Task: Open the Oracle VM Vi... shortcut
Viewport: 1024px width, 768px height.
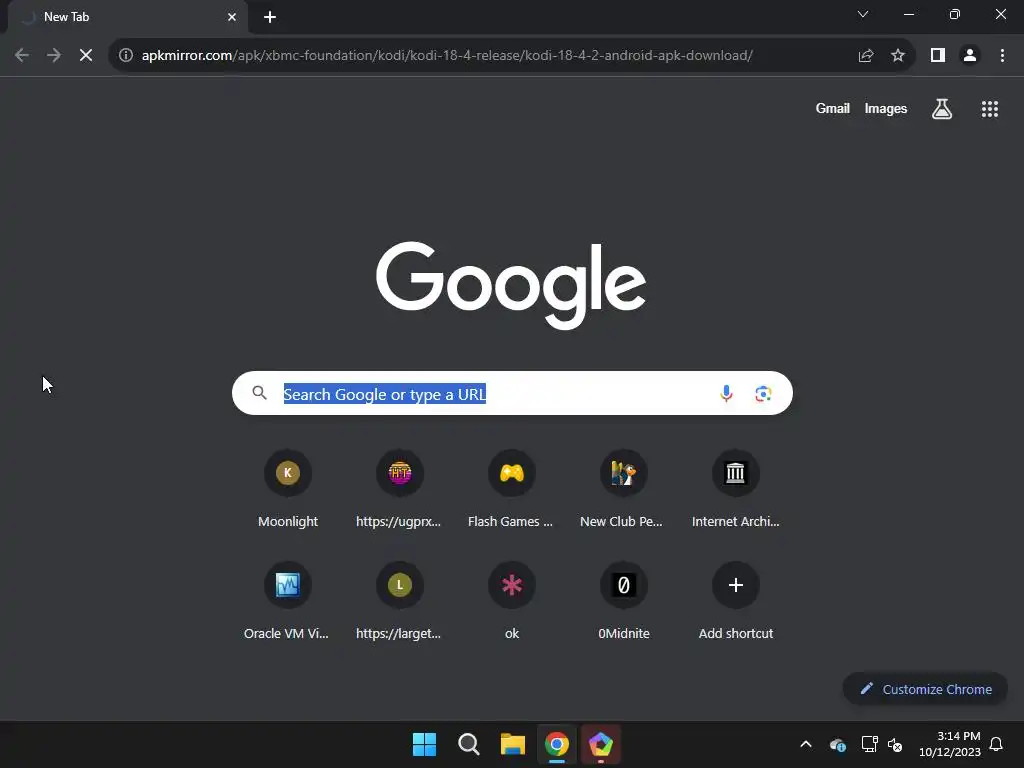Action: pyautogui.click(x=288, y=601)
